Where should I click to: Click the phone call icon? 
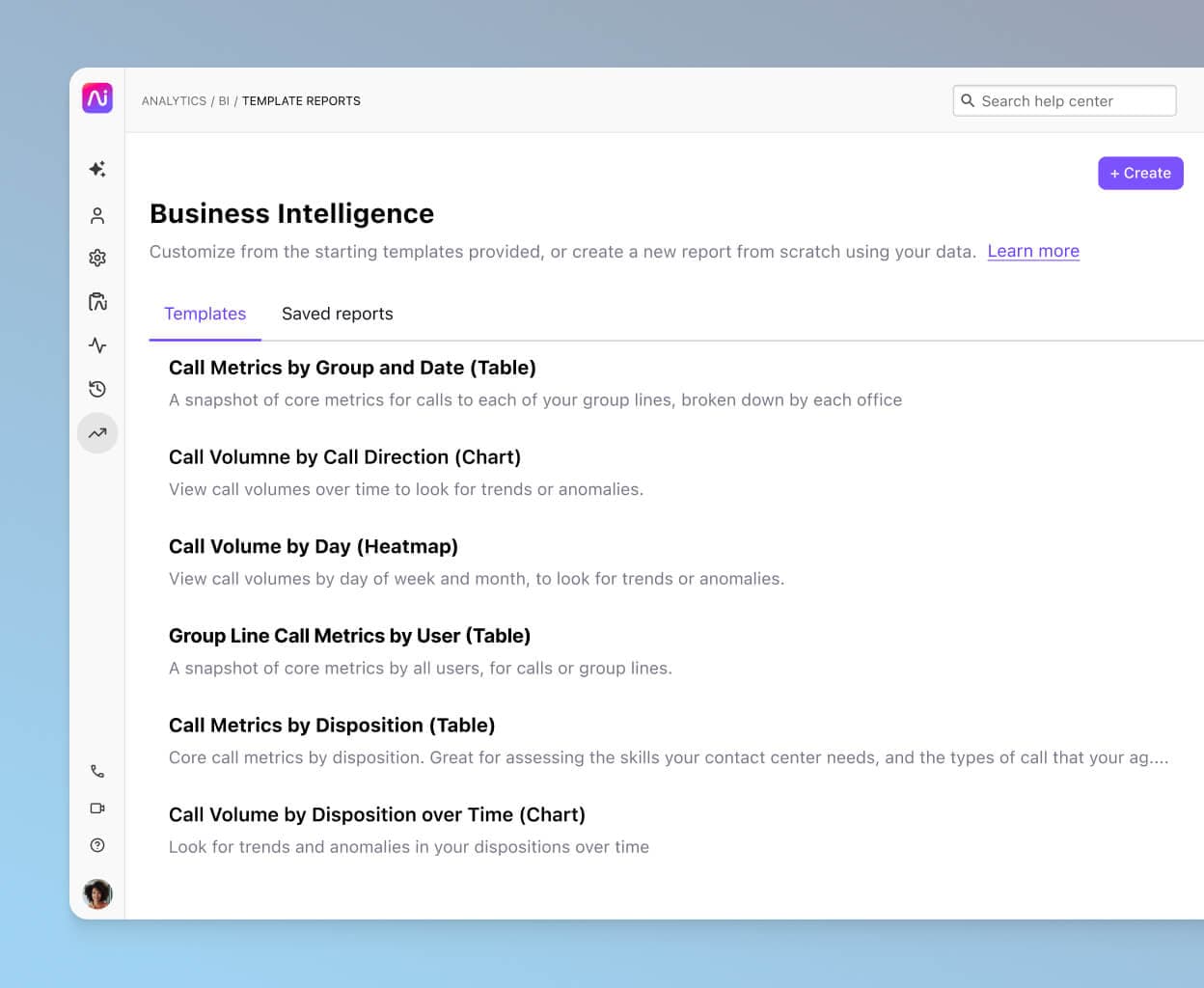tap(97, 771)
